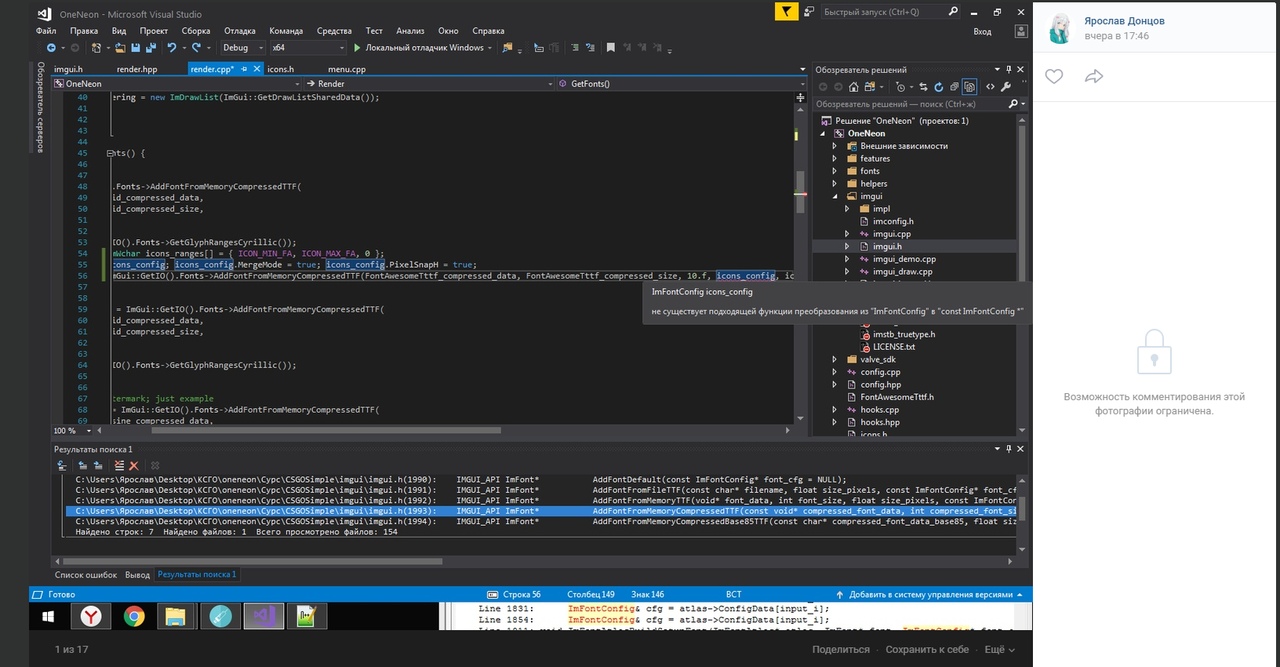Screen dimensions: 1280x667
Task: Expand the features folder in tree
Action: [x=835, y=159]
